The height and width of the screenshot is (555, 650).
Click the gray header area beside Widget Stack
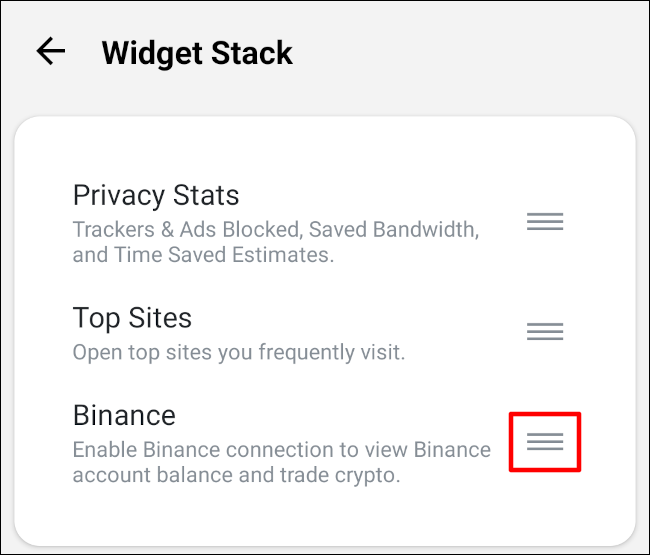468,54
